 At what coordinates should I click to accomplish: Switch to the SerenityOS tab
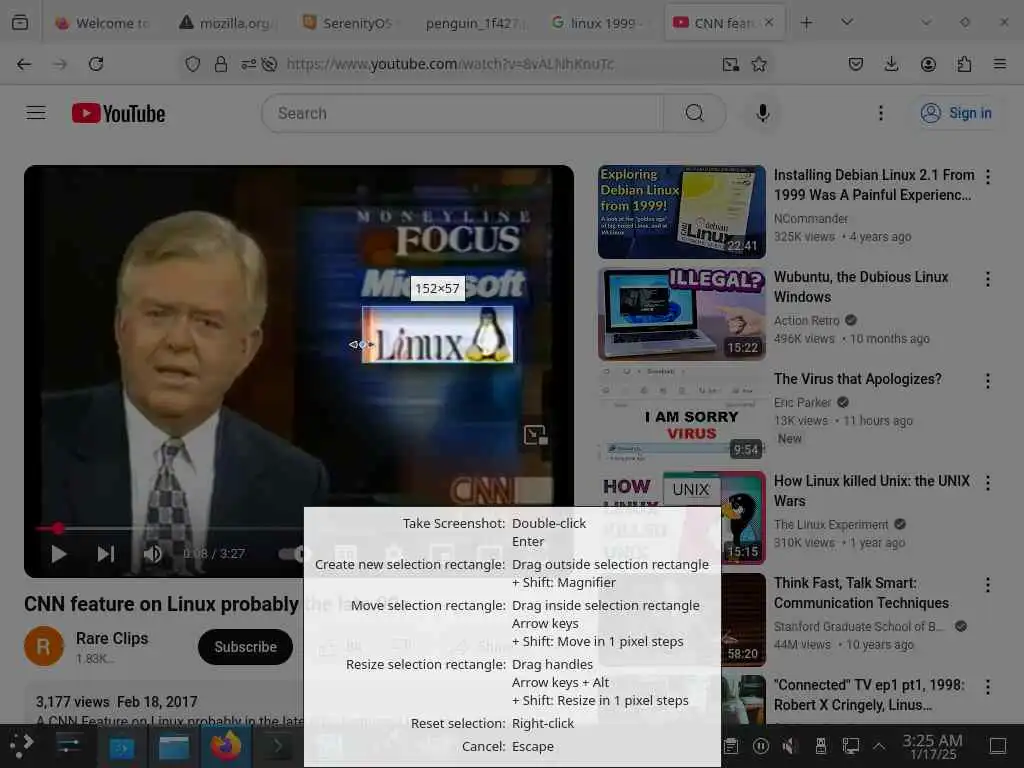349,23
